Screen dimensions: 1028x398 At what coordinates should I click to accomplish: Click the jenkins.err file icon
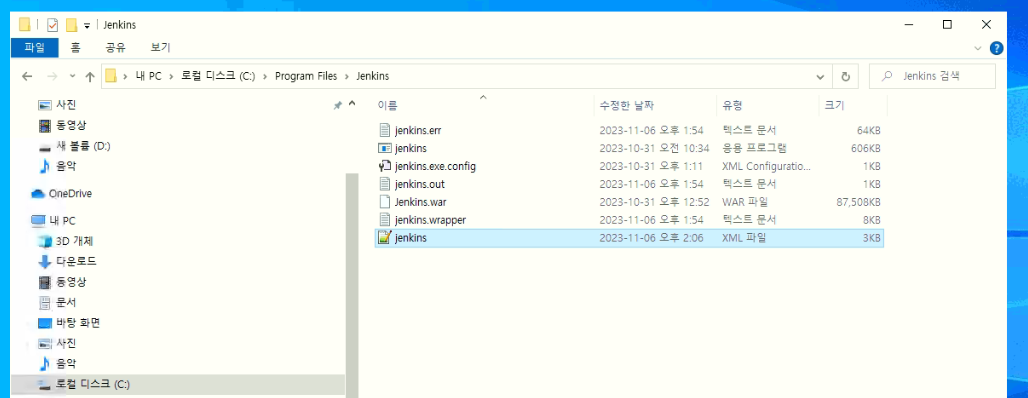(x=385, y=130)
